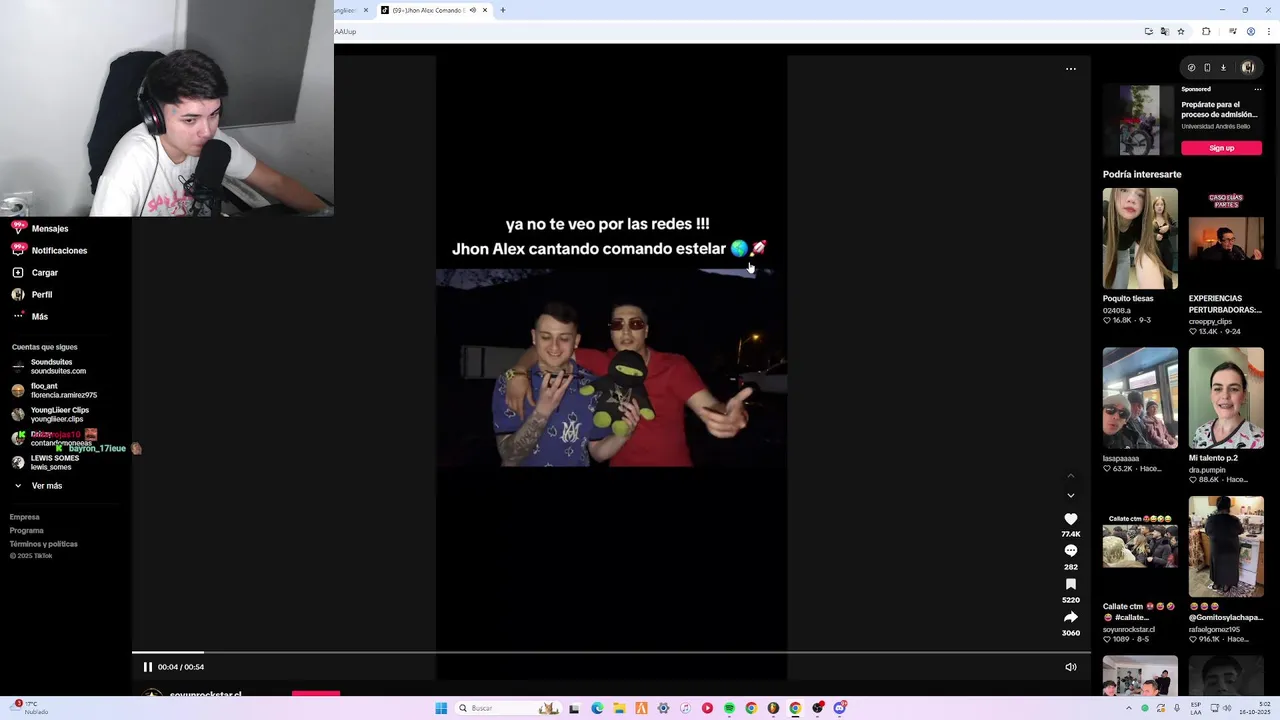Click the TikTok download app icon

(x=1223, y=68)
